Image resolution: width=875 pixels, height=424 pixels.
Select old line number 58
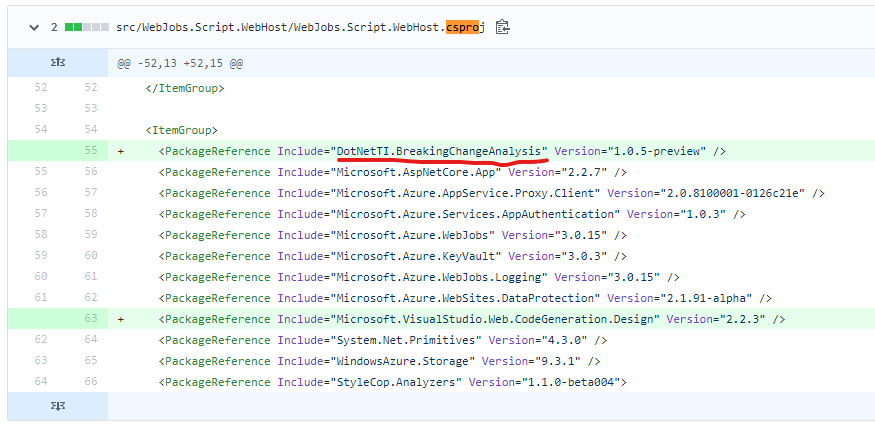pos(41,234)
